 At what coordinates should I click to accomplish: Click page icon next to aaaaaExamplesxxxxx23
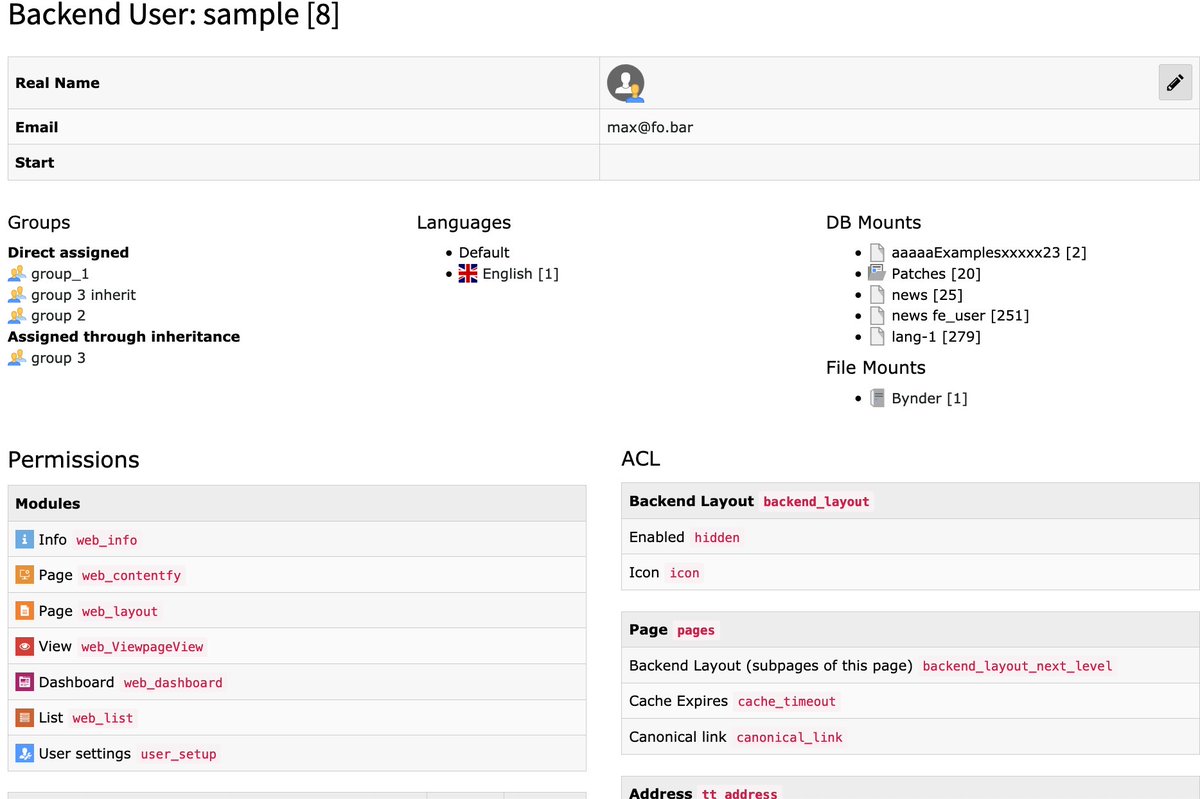877,253
